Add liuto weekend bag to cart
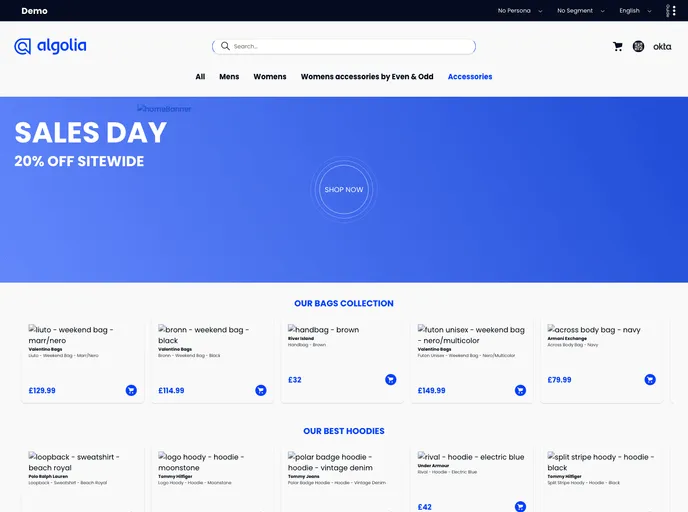Screen dimensions: 688x512 (131, 390)
